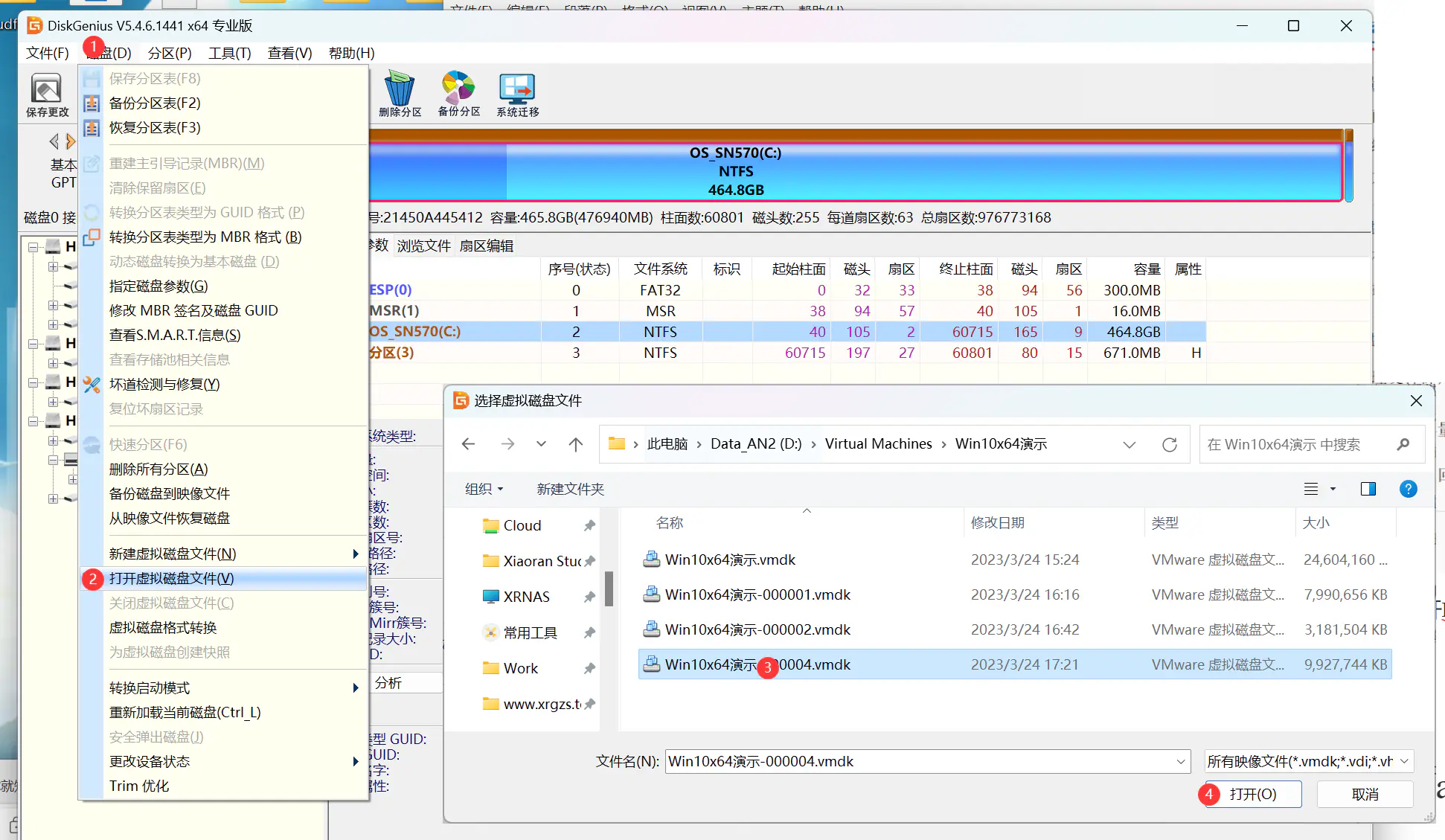Click the dialog's back navigation arrow
1445x840 pixels.
click(x=468, y=444)
